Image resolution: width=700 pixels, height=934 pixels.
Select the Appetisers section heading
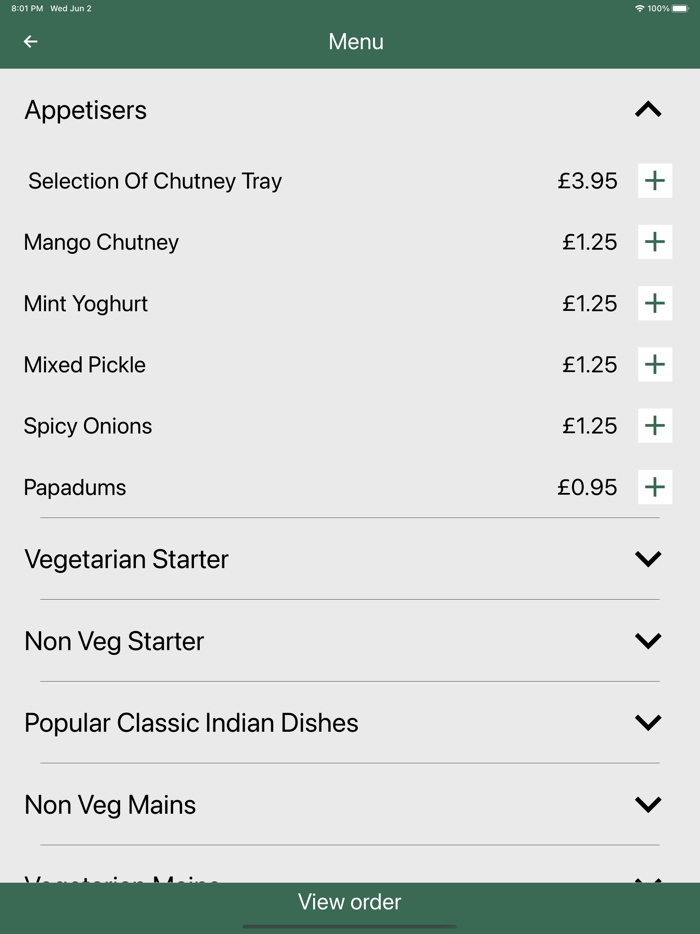pyautogui.click(x=85, y=110)
